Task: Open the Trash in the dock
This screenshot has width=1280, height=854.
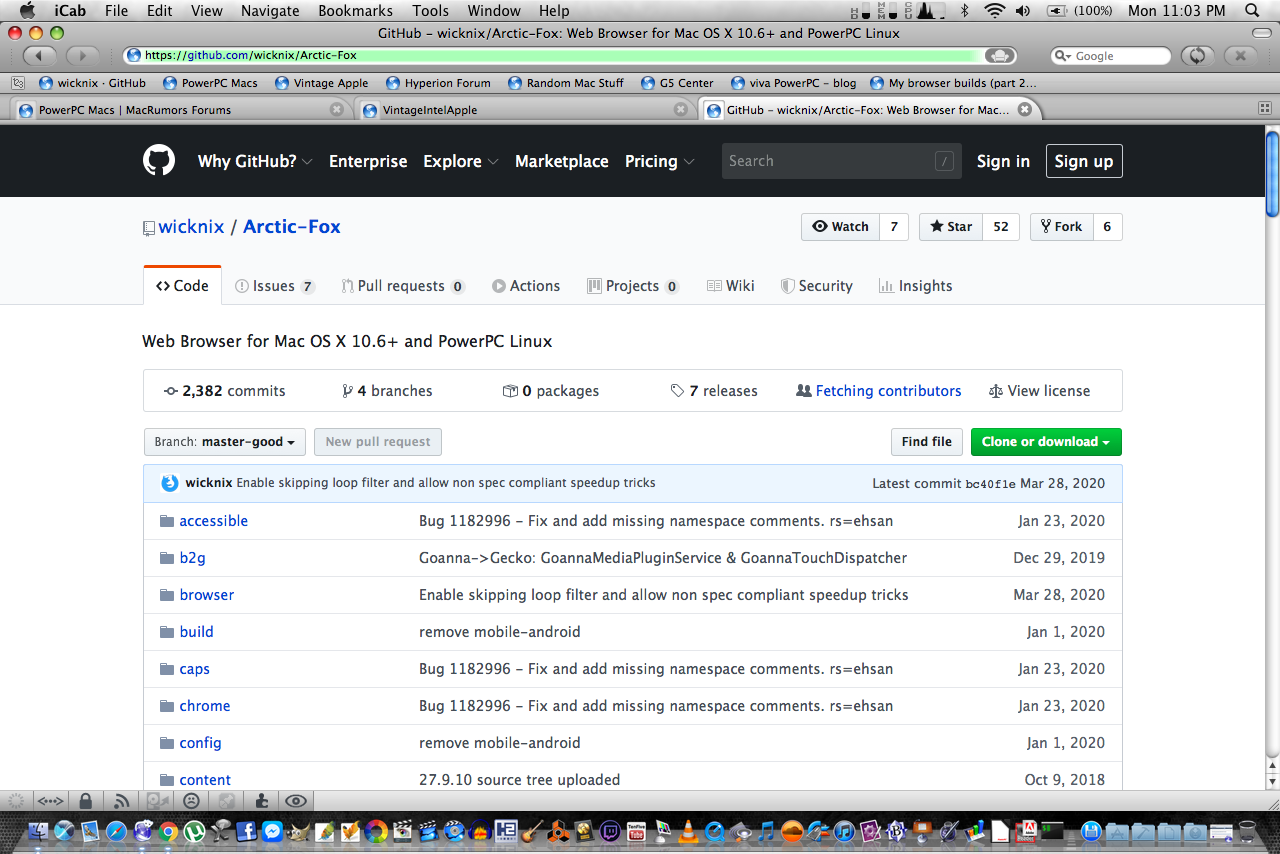Action: 1247,831
